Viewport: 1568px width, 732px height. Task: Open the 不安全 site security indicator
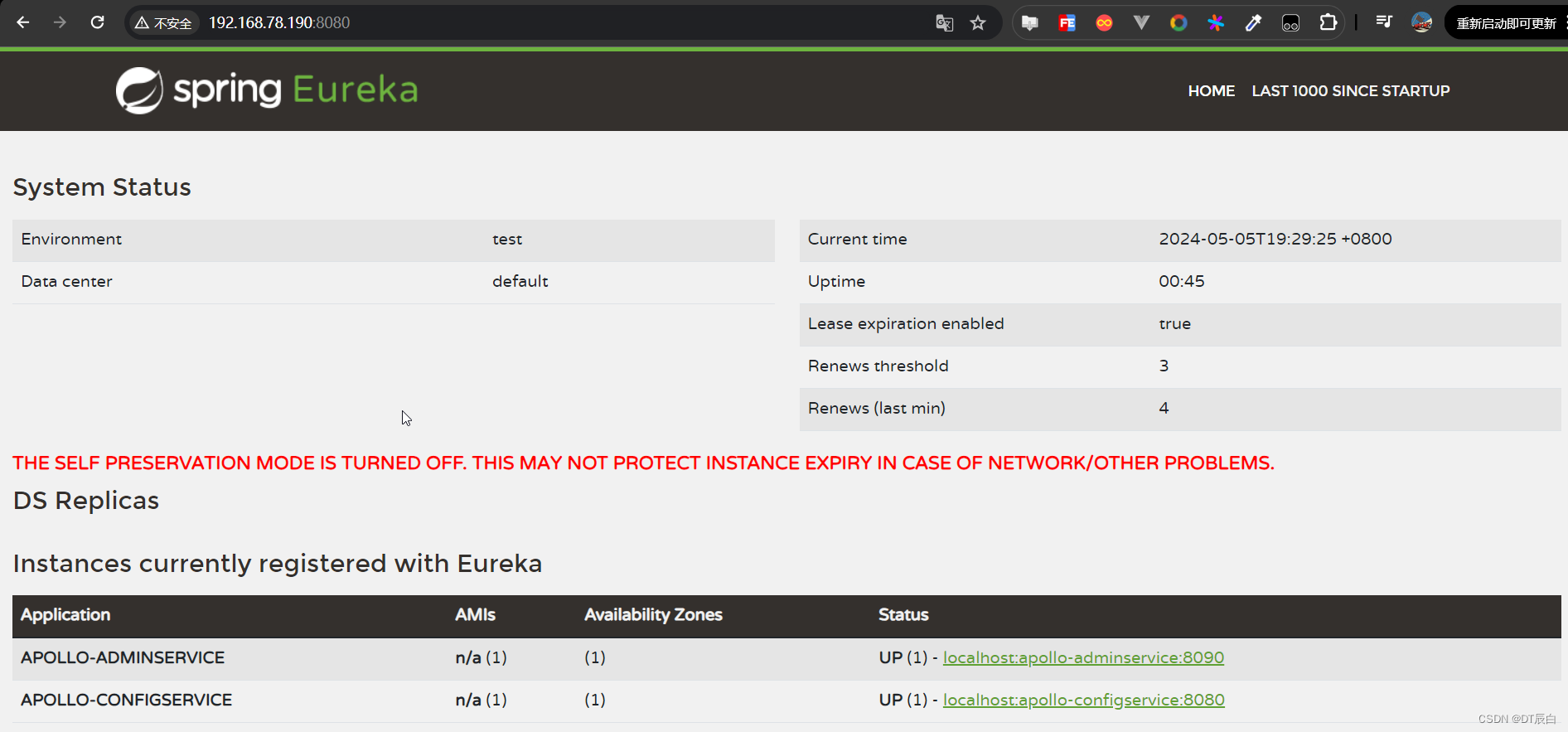[163, 23]
